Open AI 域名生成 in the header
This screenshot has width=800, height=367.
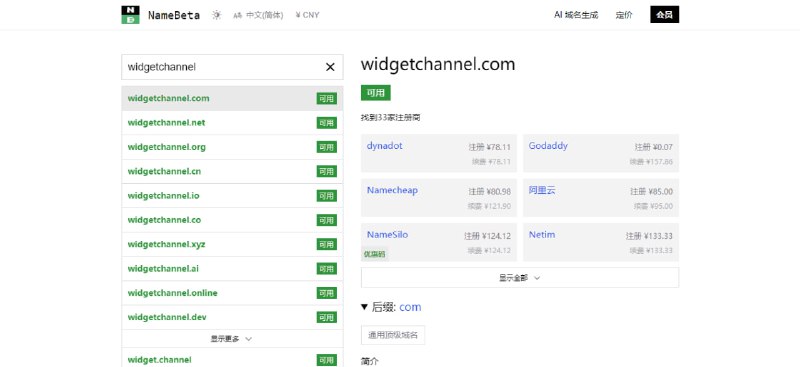point(576,15)
